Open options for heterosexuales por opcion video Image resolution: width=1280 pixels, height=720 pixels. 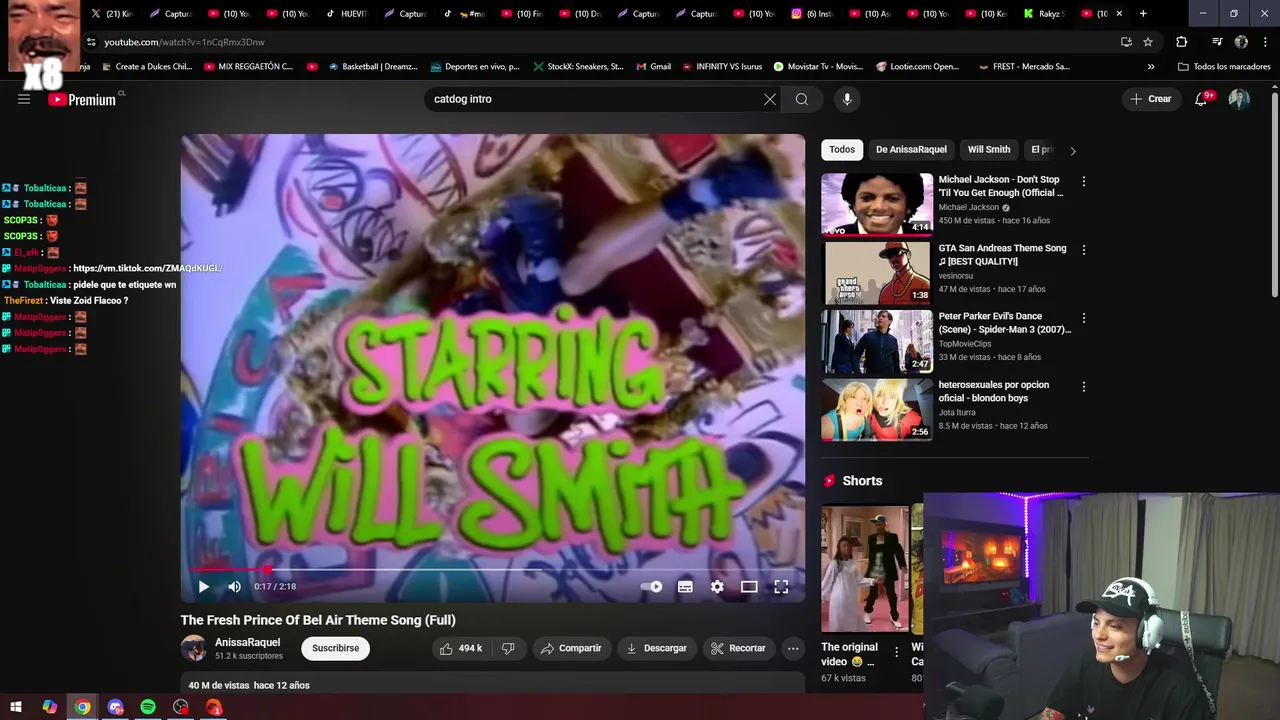click(x=1083, y=387)
